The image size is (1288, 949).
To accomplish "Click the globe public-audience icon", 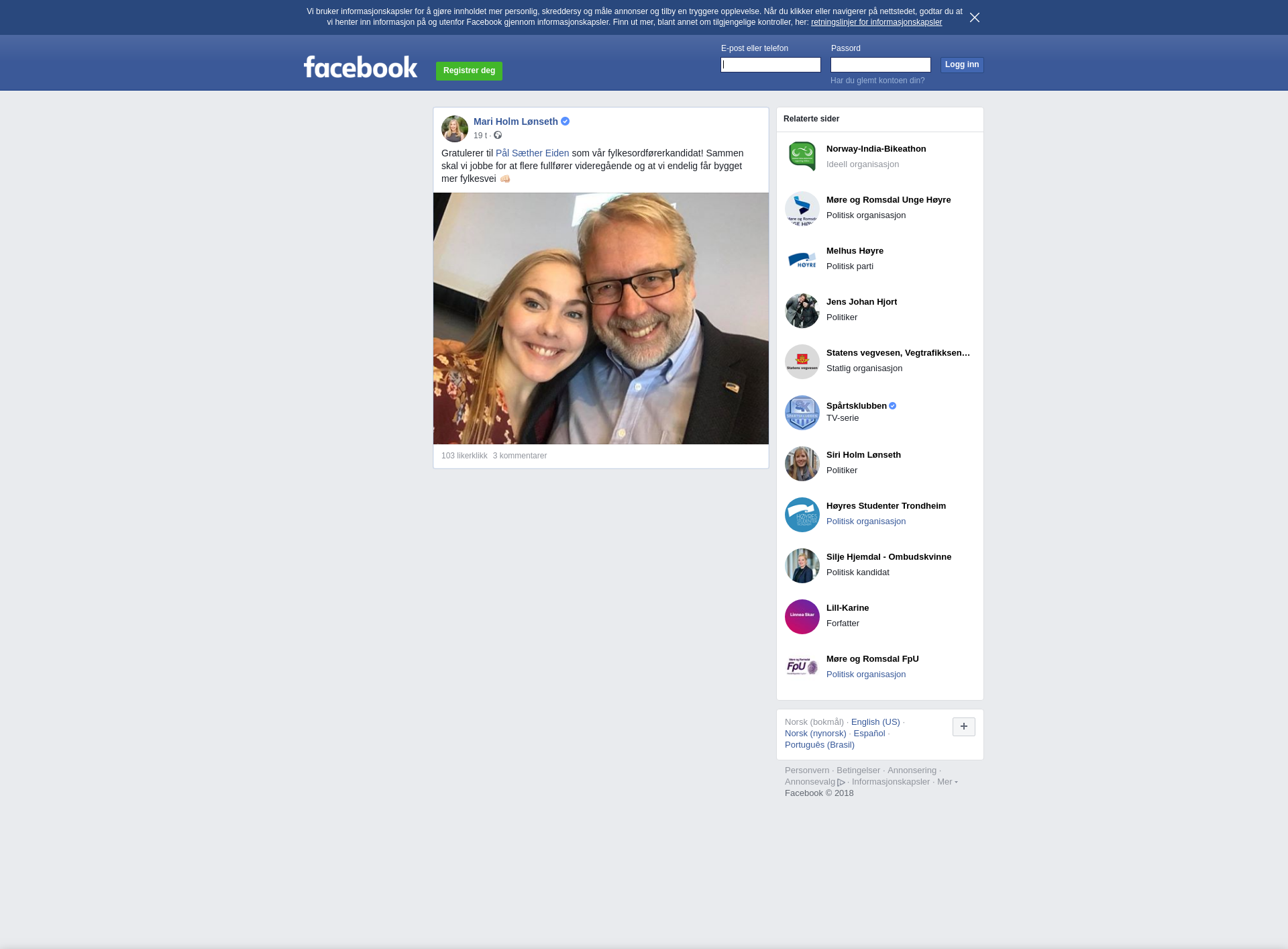I will pyautogui.click(x=498, y=136).
